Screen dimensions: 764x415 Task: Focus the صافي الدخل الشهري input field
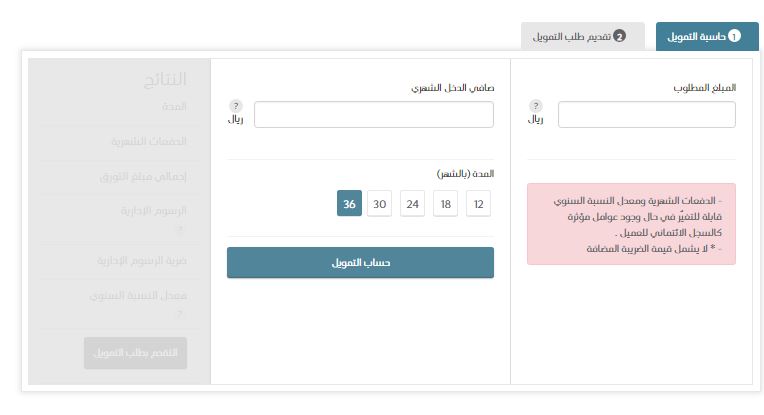tap(374, 114)
